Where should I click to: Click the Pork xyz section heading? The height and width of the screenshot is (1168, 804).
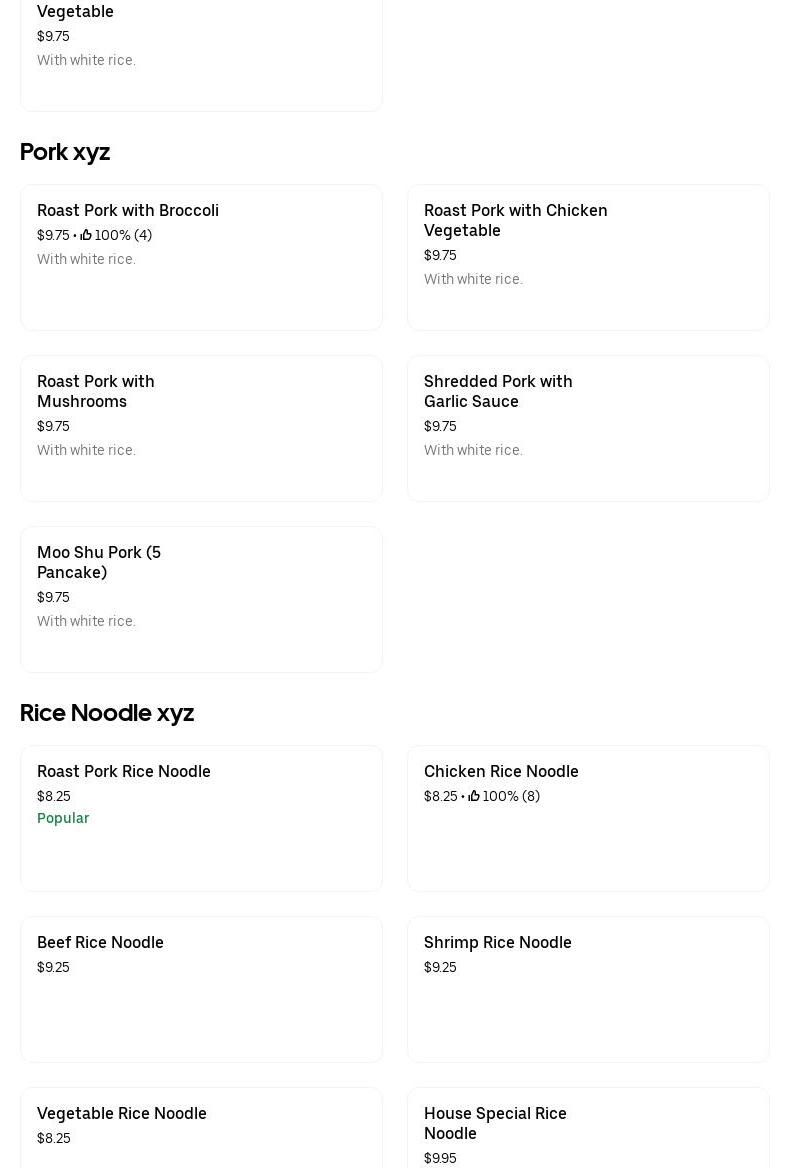click(65, 152)
